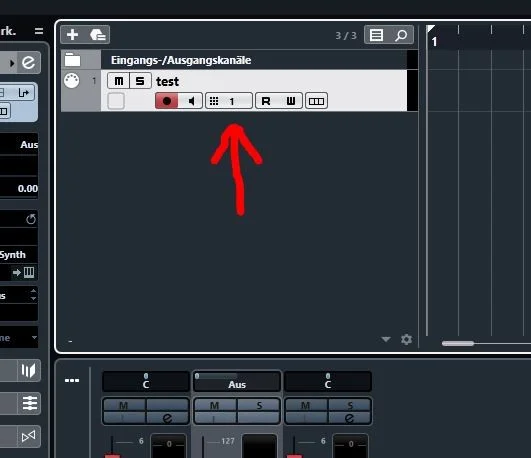Enable Read automation R on test track
This screenshot has height=458, width=531.
pyautogui.click(x=267, y=101)
